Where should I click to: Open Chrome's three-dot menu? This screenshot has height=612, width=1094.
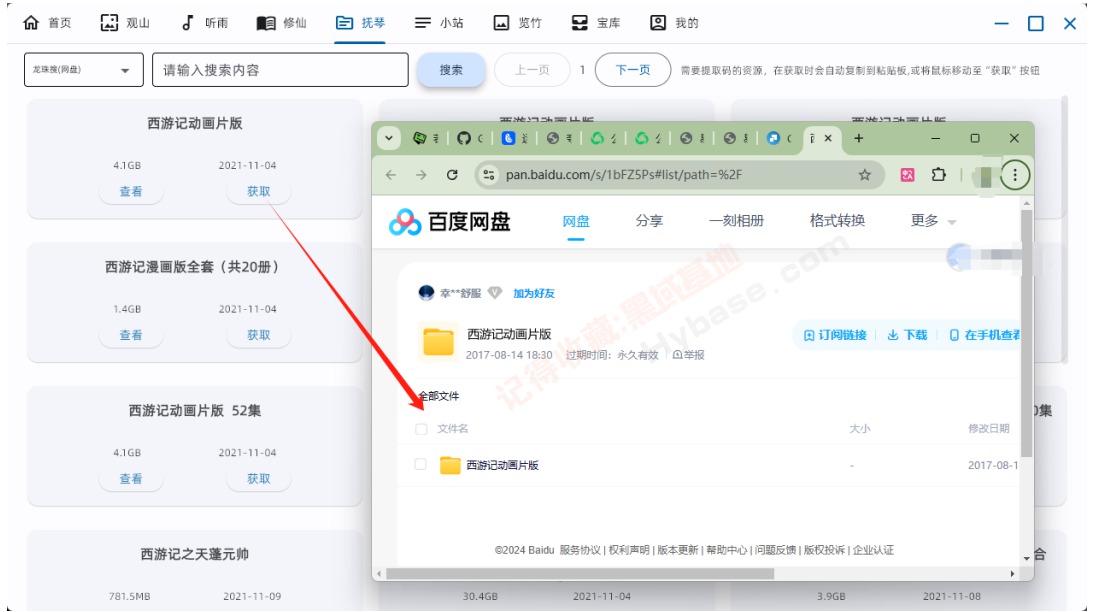coord(1014,175)
